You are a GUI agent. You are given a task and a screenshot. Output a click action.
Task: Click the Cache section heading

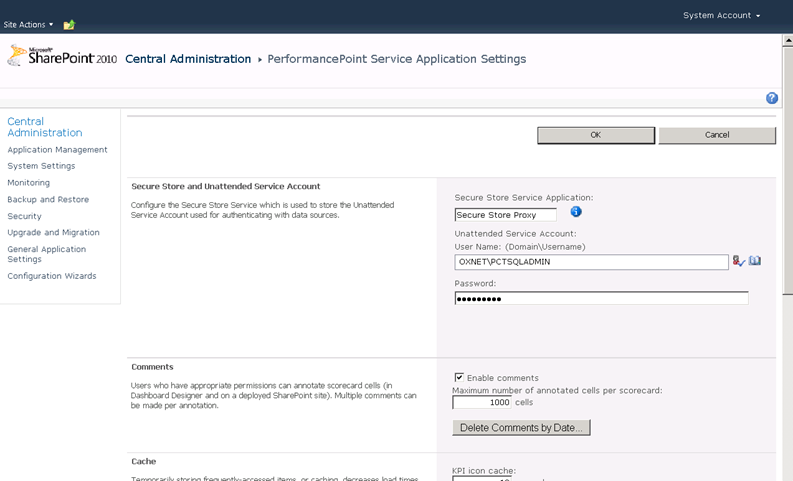[144, 461]
